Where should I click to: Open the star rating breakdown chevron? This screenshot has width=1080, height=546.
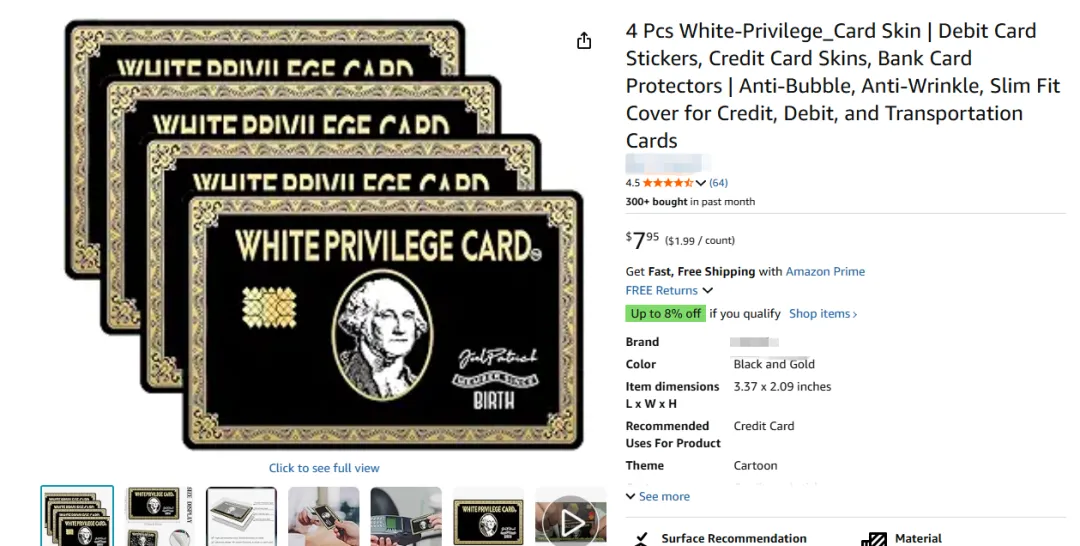(700, 183)
